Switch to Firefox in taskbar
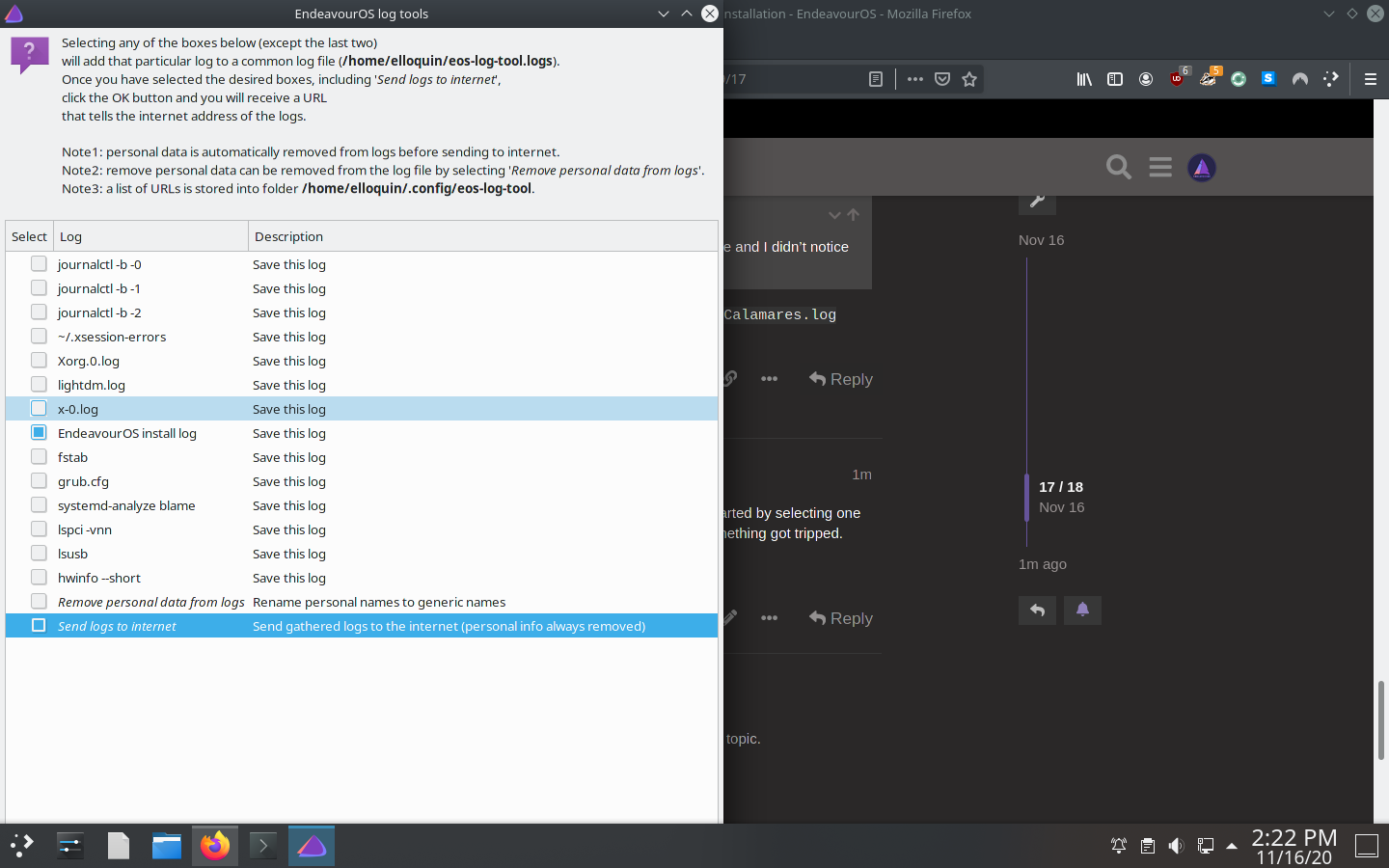This screenshot has width=1389, height=868. (x=215, y=846)
